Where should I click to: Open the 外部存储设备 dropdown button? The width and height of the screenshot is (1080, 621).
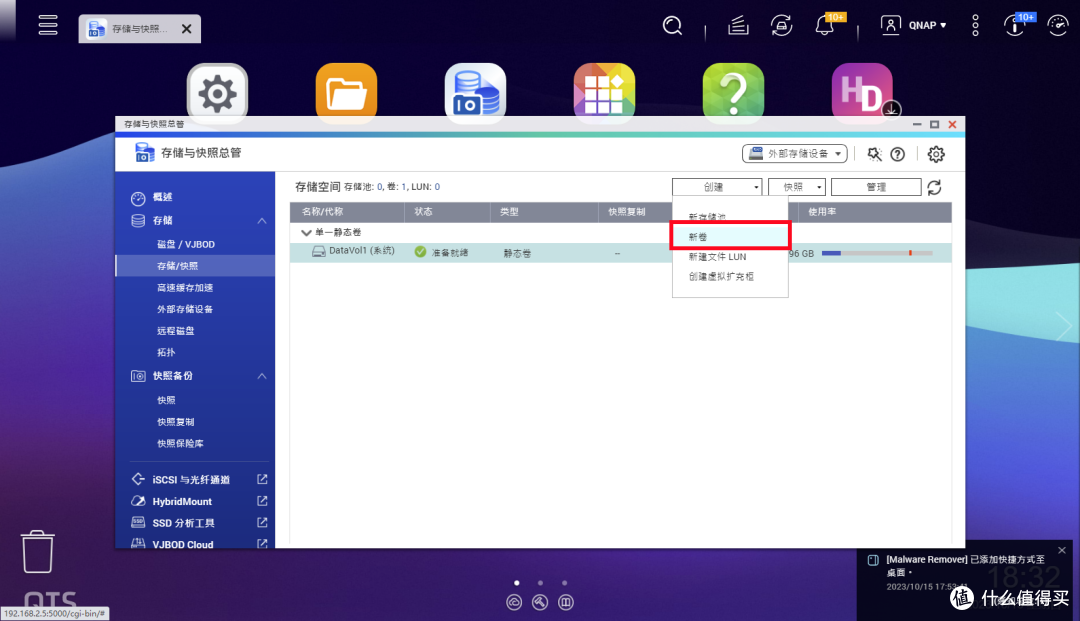(794, 154)
